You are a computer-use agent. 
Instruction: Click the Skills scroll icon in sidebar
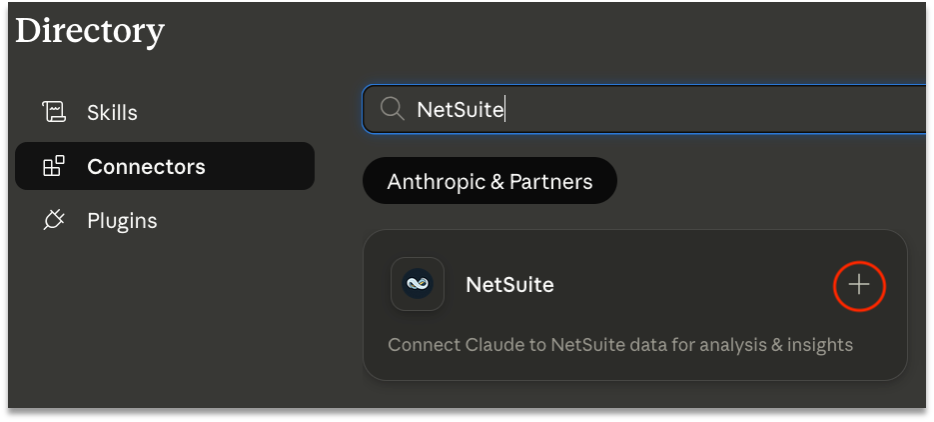pos(54,112)
